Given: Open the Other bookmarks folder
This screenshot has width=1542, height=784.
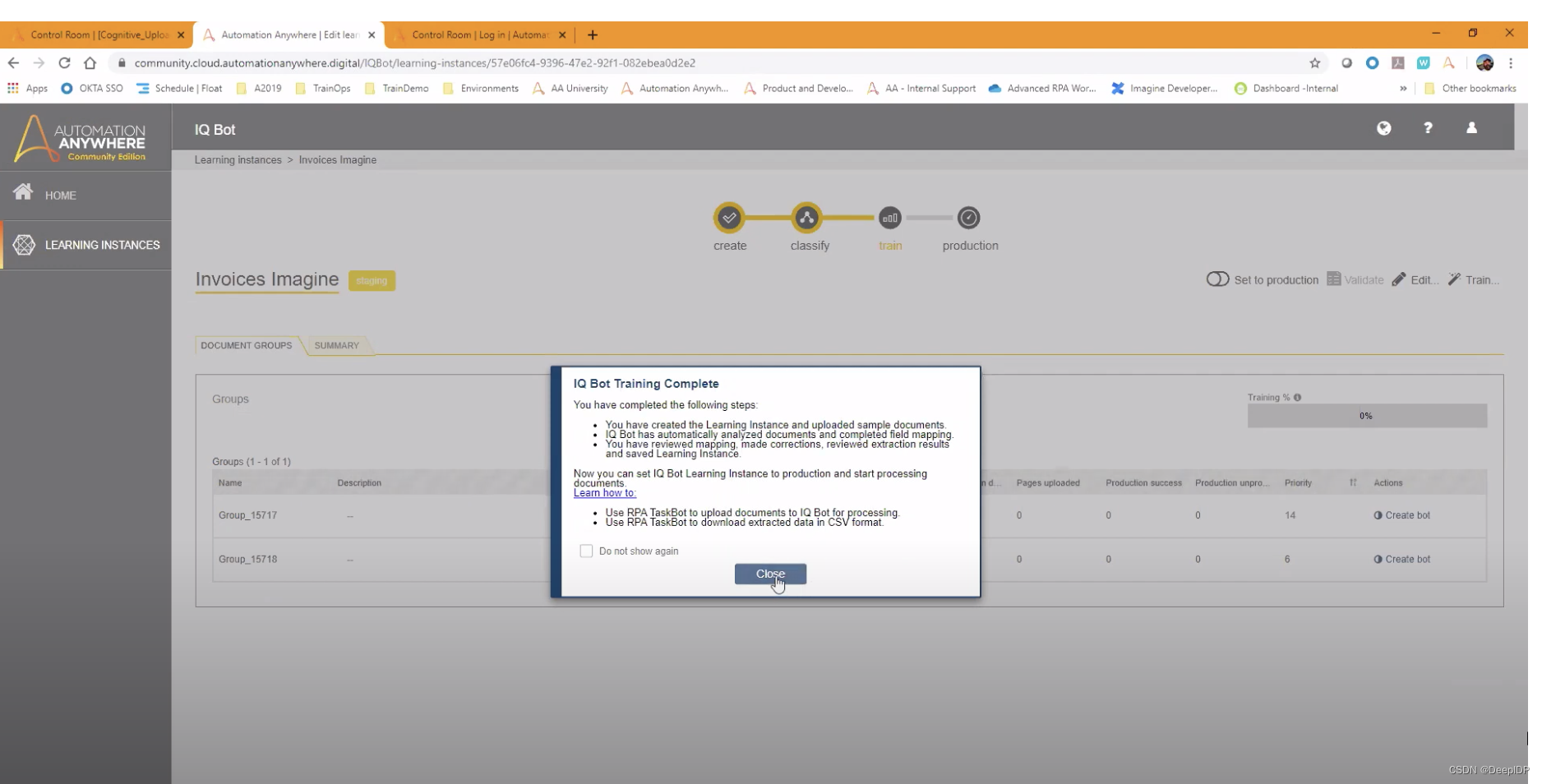Looking at the screenshot, I should pyautogui.click(x=1470, y=88).
